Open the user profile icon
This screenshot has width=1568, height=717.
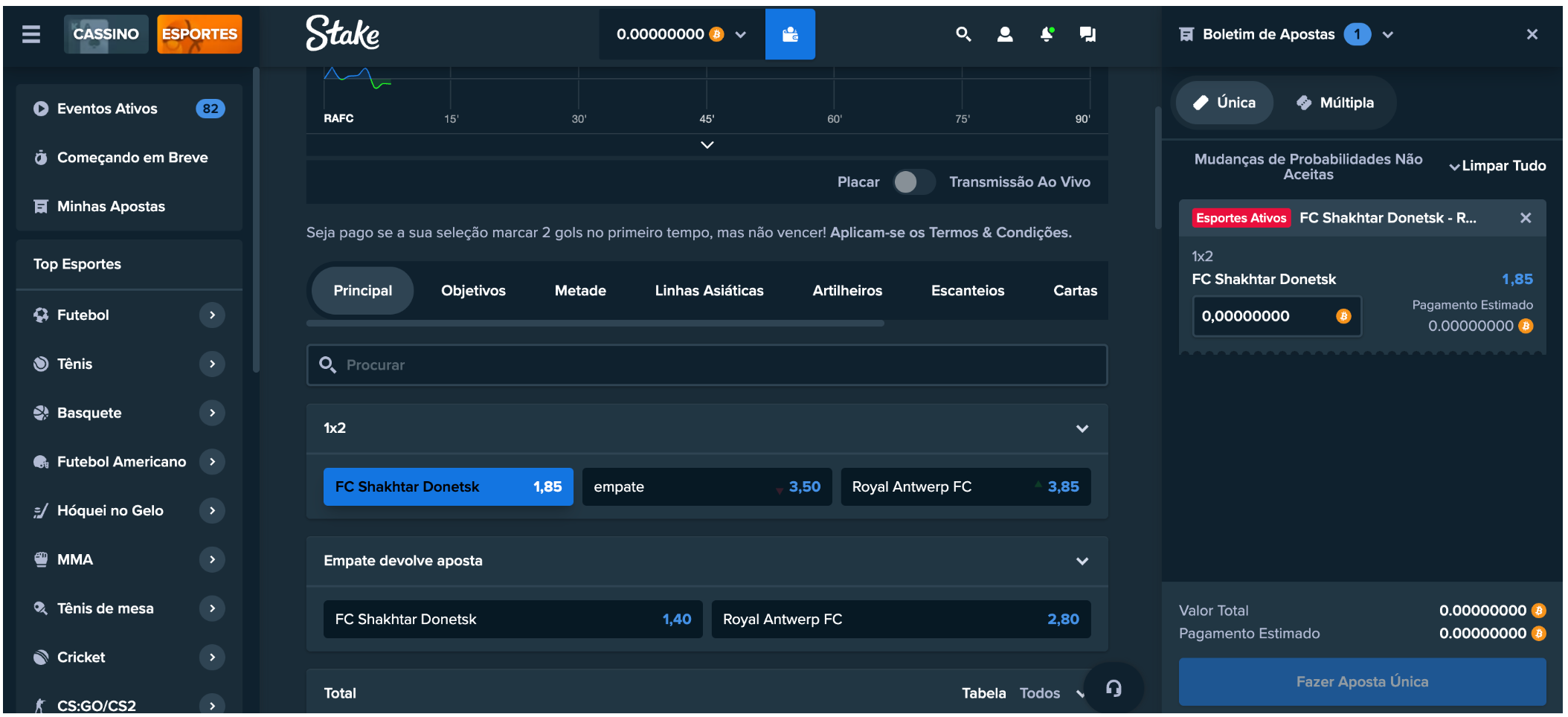(x=1005, y=34)
